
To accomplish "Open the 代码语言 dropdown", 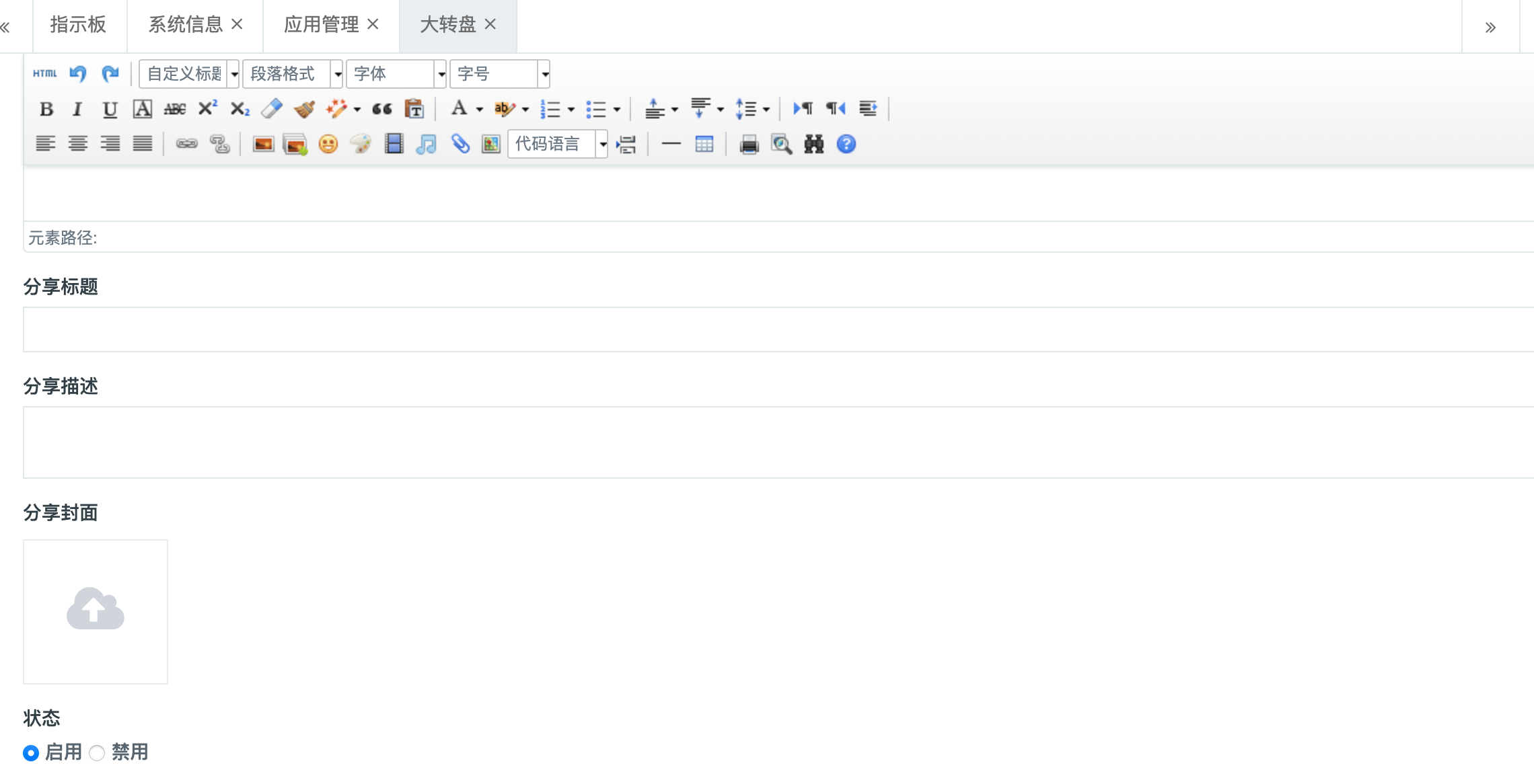I will [603, 144].
